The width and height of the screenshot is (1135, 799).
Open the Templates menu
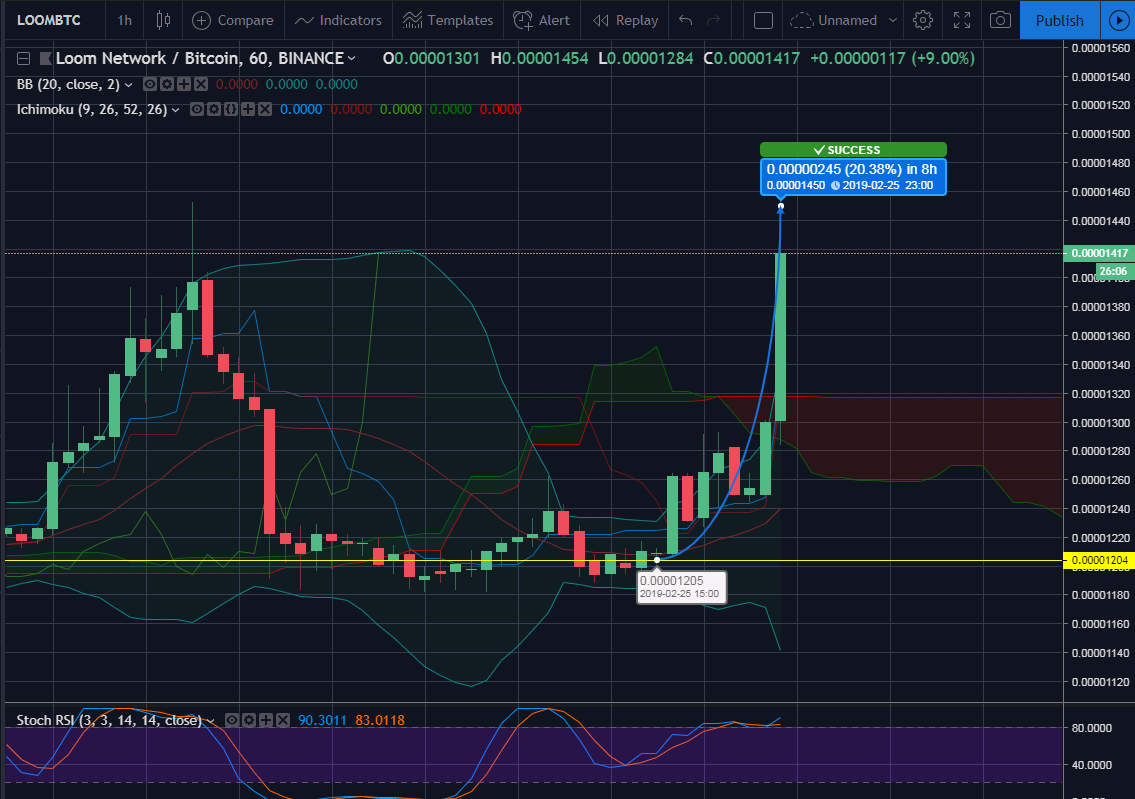[x=448, y=20]
